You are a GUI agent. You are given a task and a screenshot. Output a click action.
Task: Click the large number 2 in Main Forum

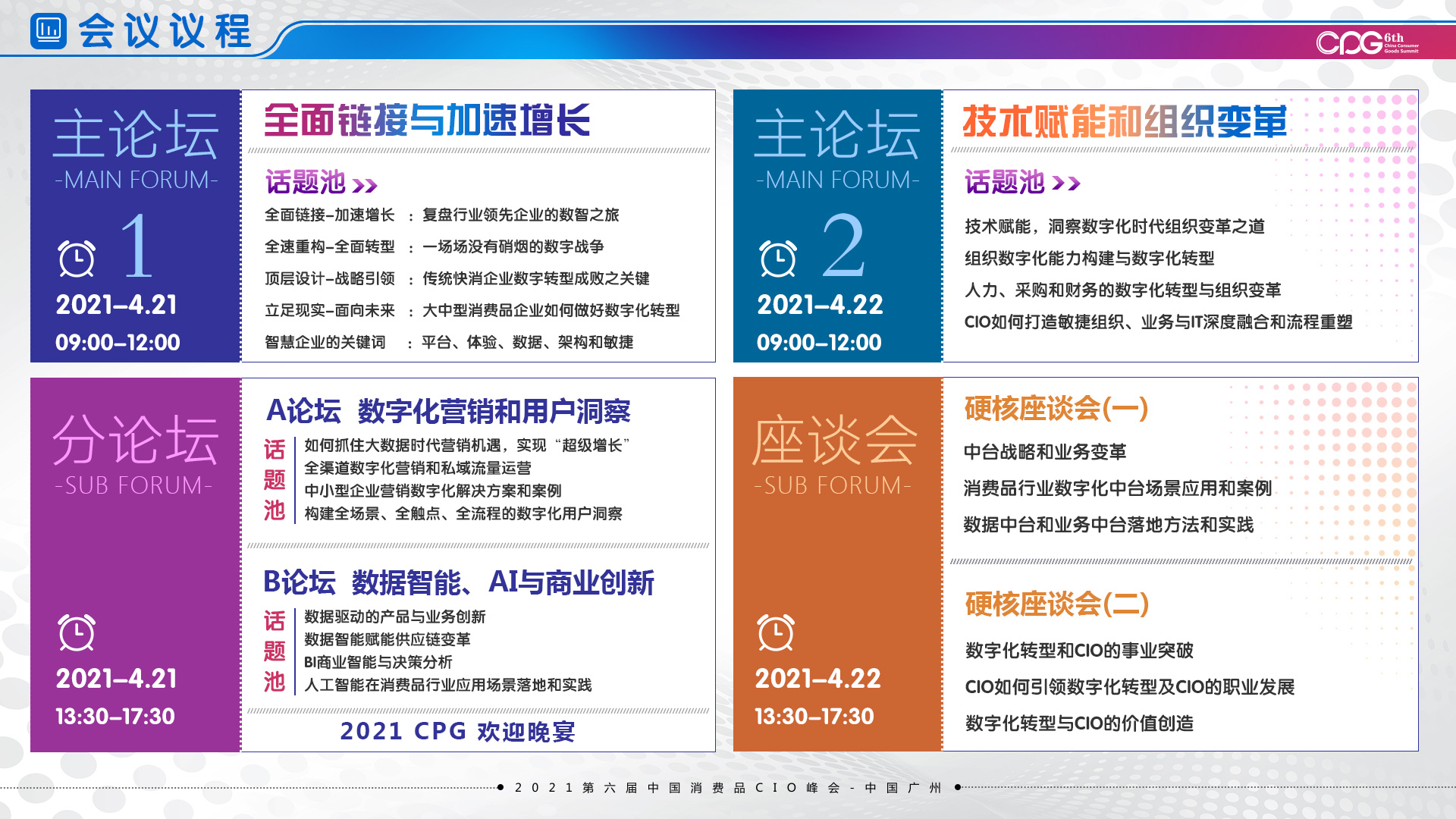click(x=843, y=246)
